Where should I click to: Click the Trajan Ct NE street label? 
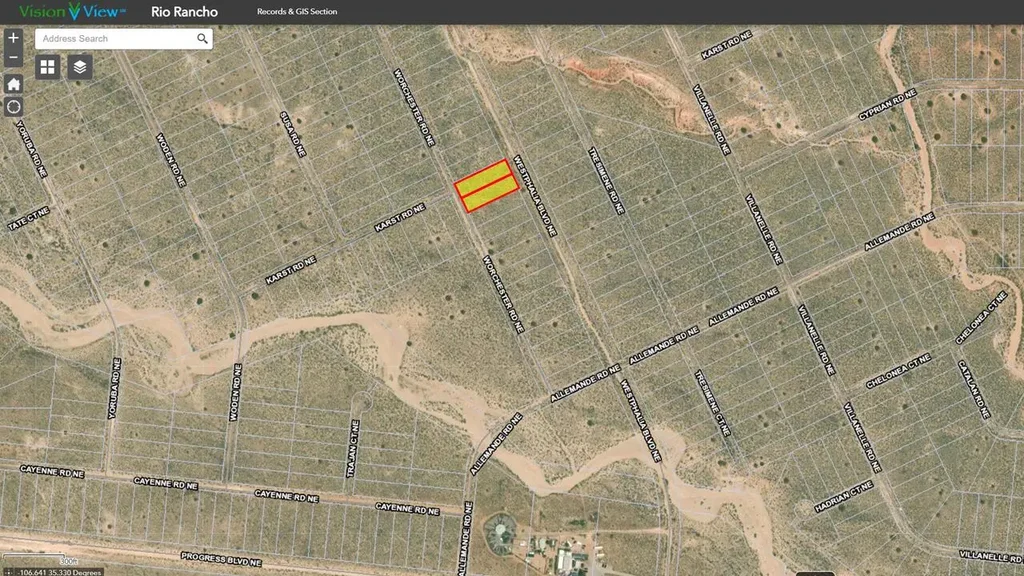click(354, 447)
